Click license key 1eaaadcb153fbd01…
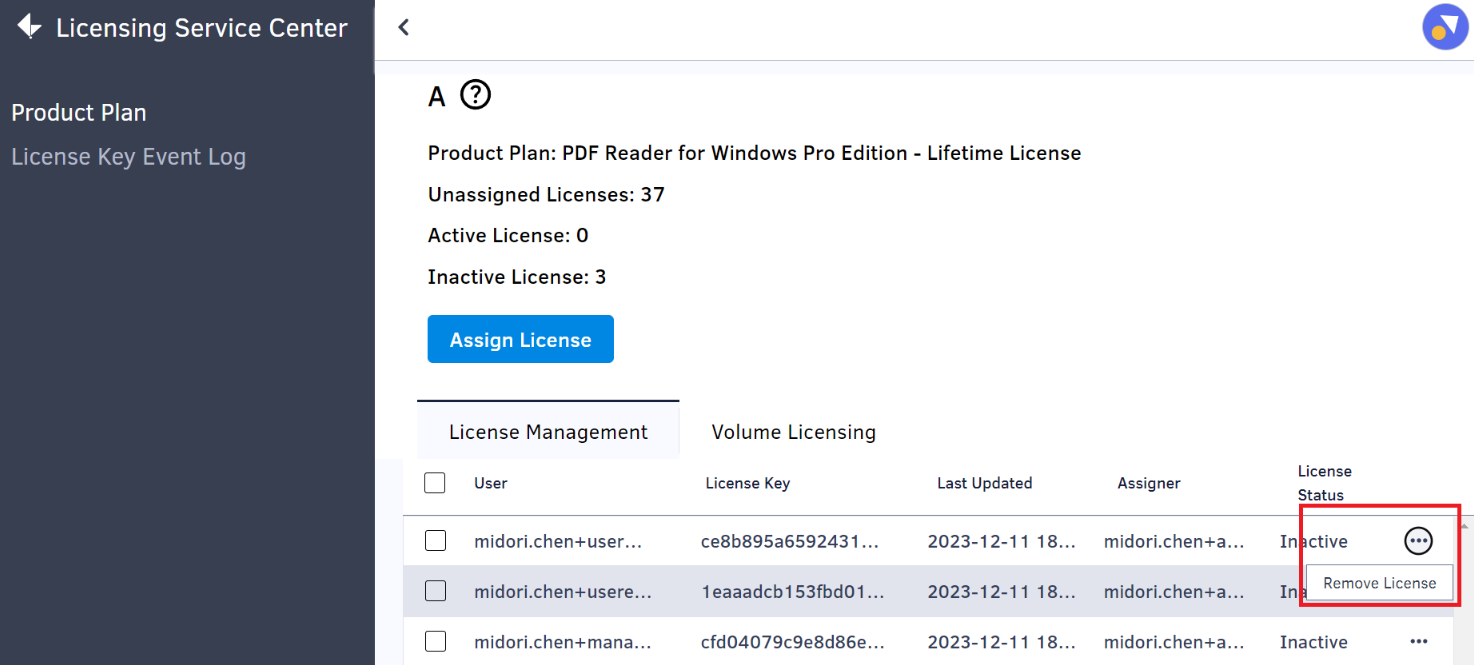Viewport: 1474px width, 665px height. tap(793, 591)
